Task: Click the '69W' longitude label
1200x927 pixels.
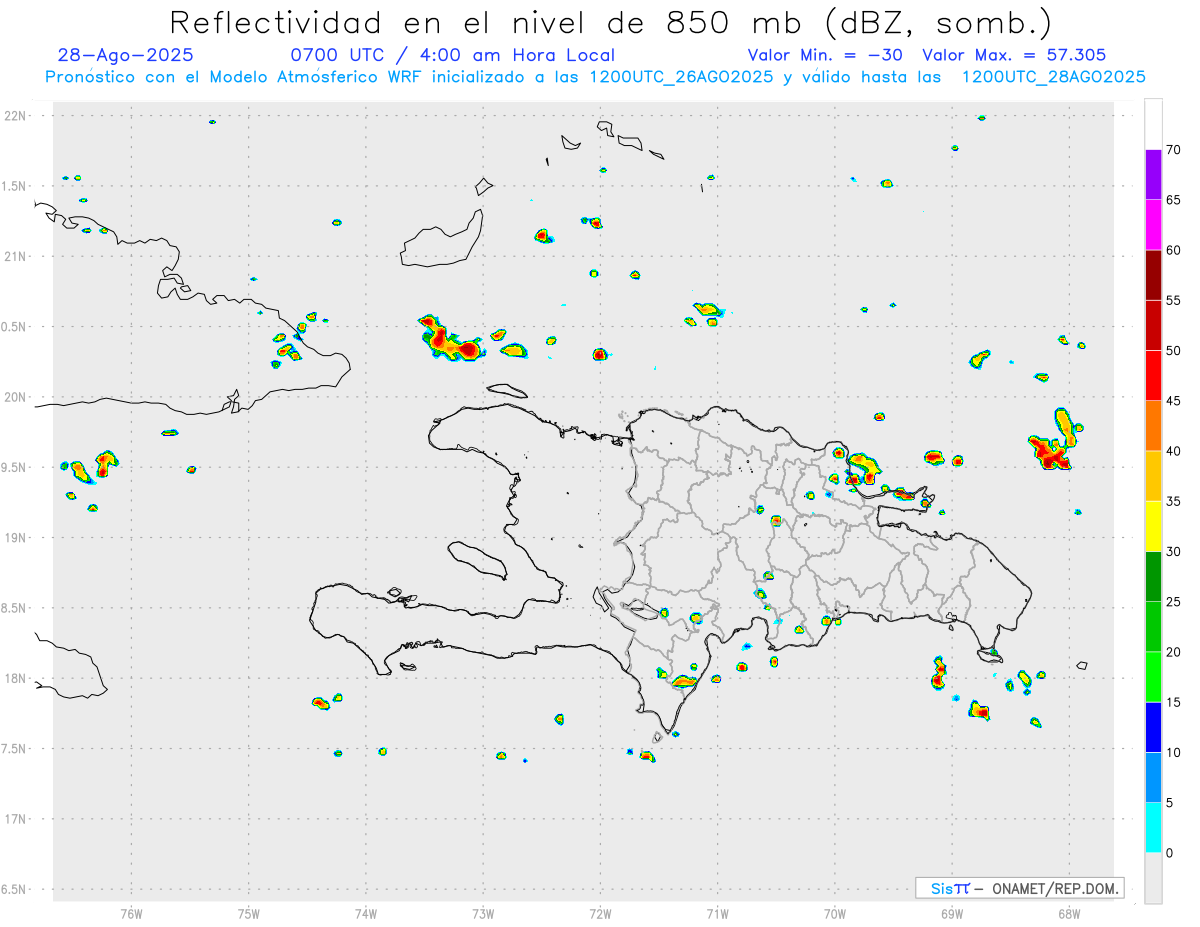Action: coord(952,914)
